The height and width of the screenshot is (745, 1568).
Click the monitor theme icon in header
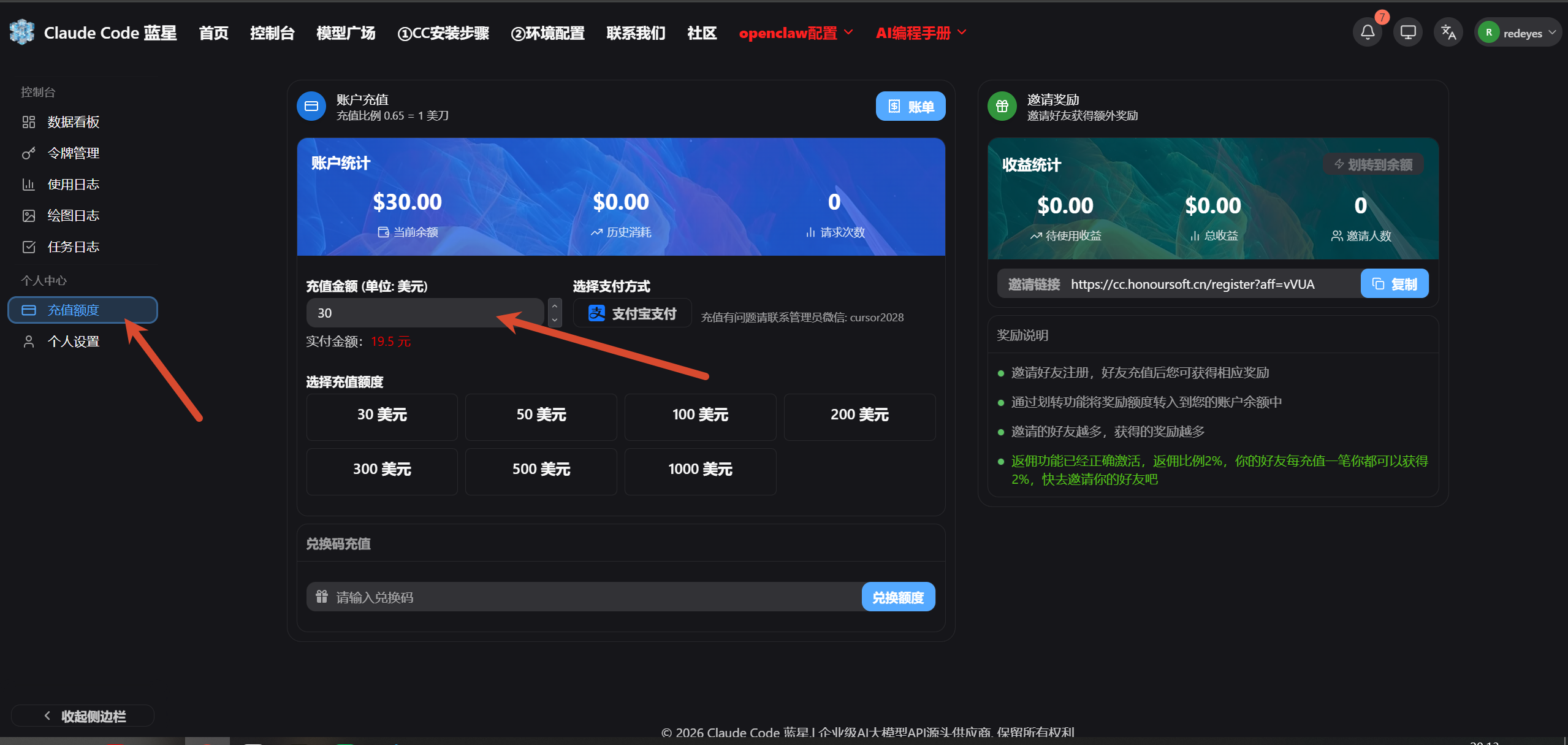[1408, 32]
